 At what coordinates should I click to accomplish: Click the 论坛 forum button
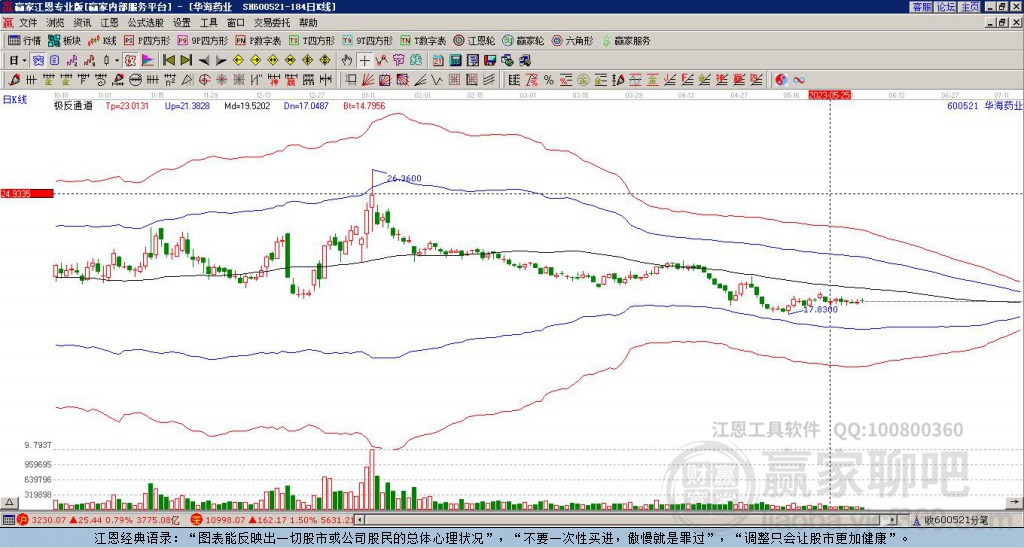(x=946, y=7)
